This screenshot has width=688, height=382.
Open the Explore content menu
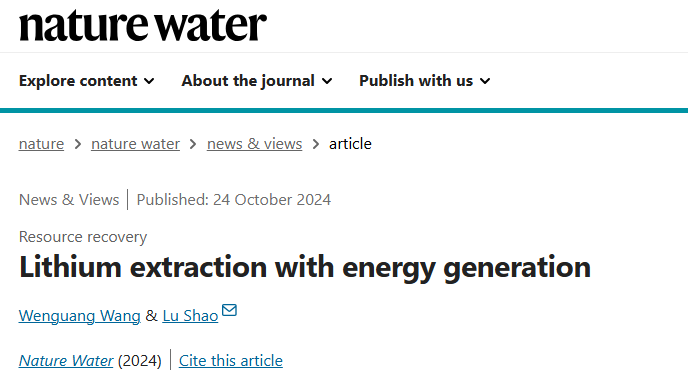[x=86, y=81]
